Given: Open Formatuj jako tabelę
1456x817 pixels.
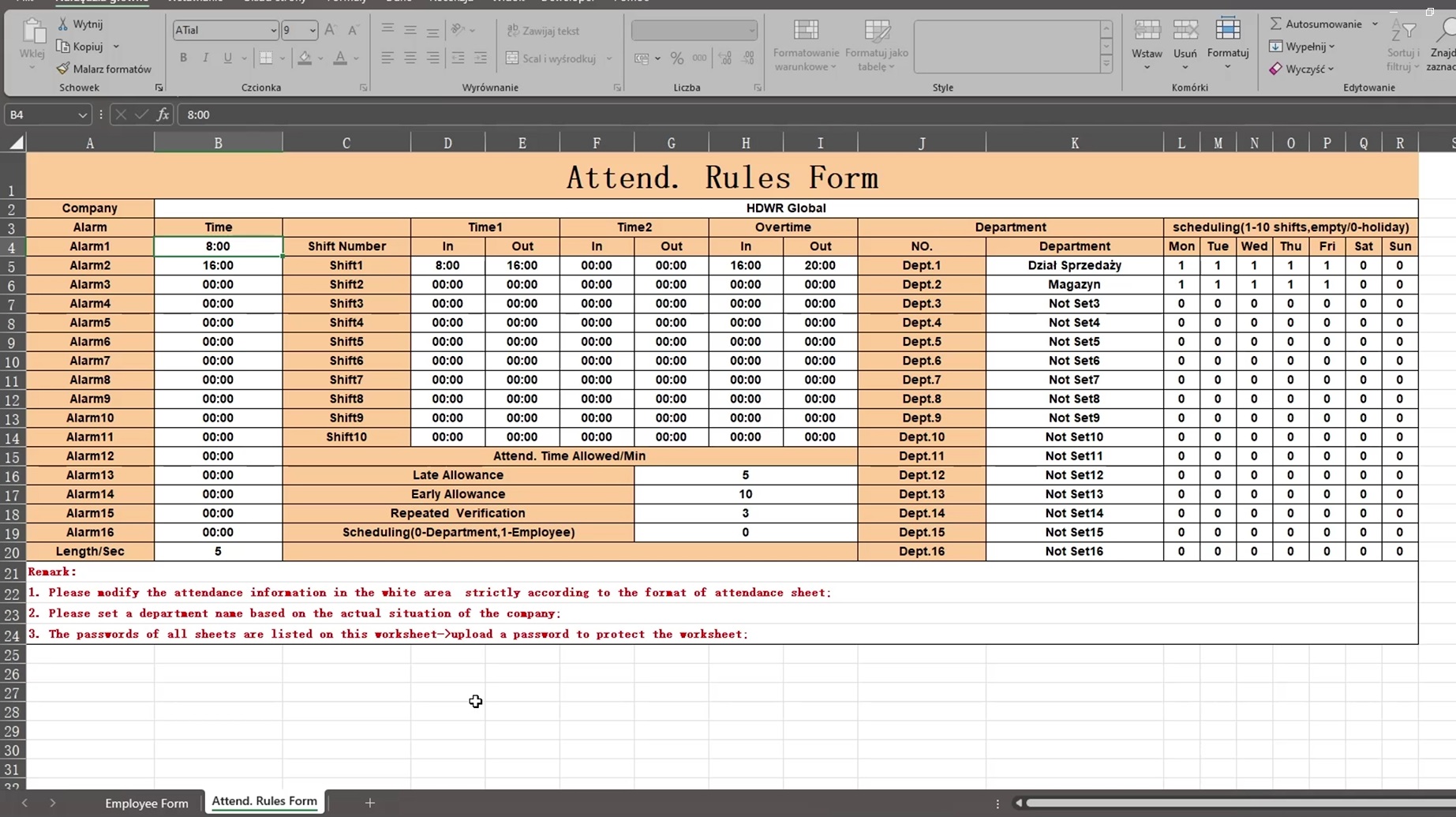Looking at the screenshot, I should [876, 45].
